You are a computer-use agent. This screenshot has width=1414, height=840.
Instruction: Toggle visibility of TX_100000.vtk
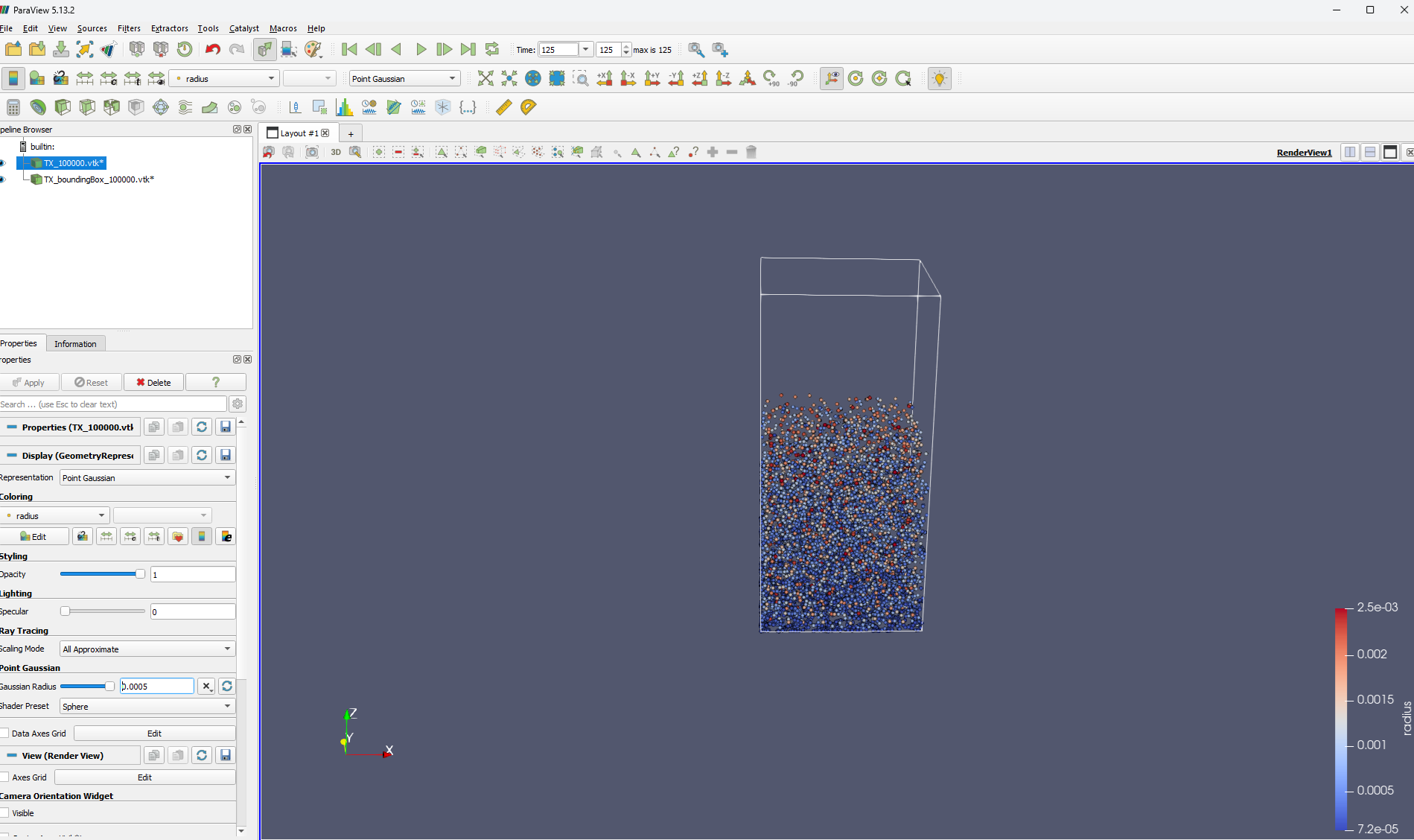(x=2, y=163)
